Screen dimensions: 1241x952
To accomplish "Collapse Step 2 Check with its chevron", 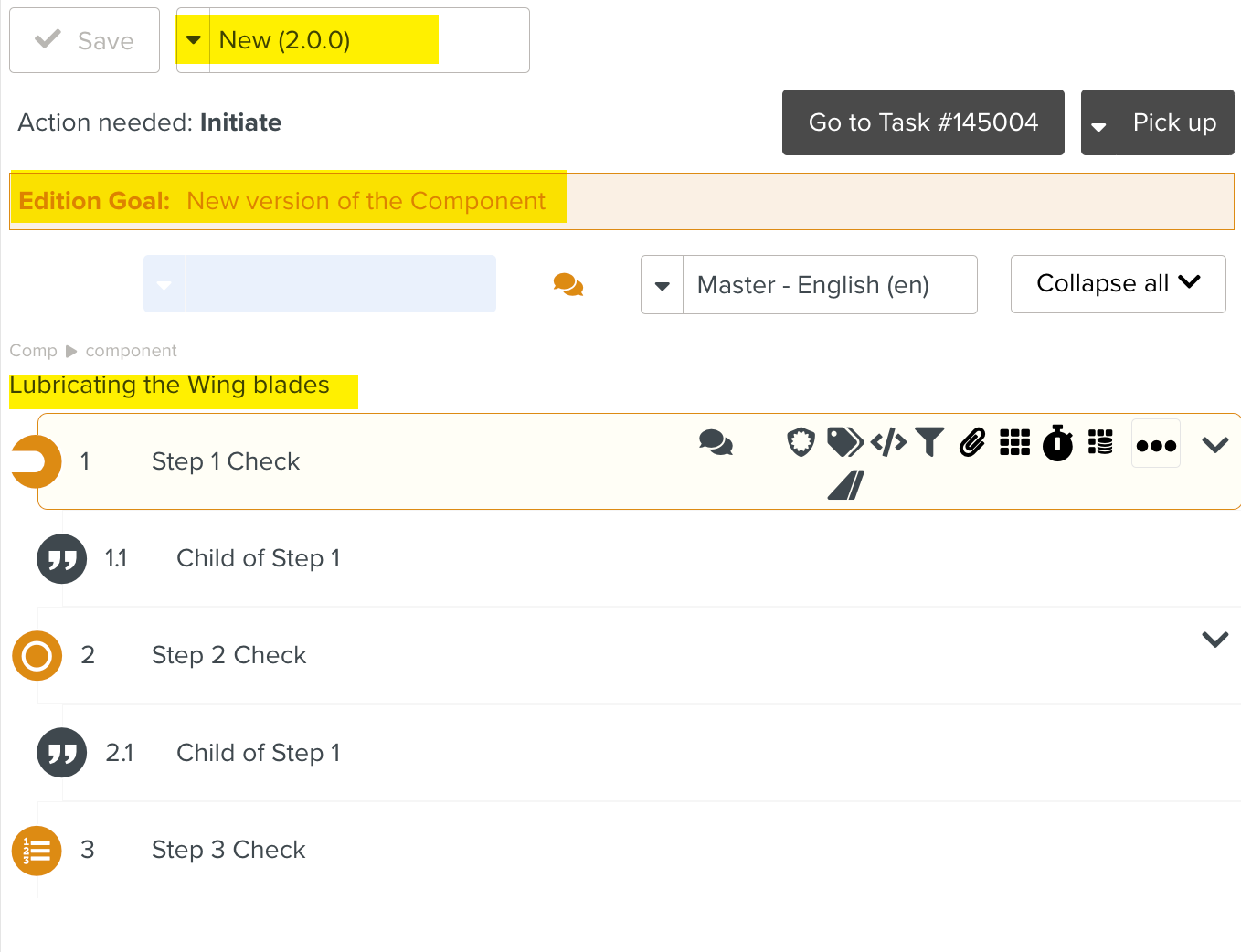I will pyautogui.click(x=1214, y=640).
